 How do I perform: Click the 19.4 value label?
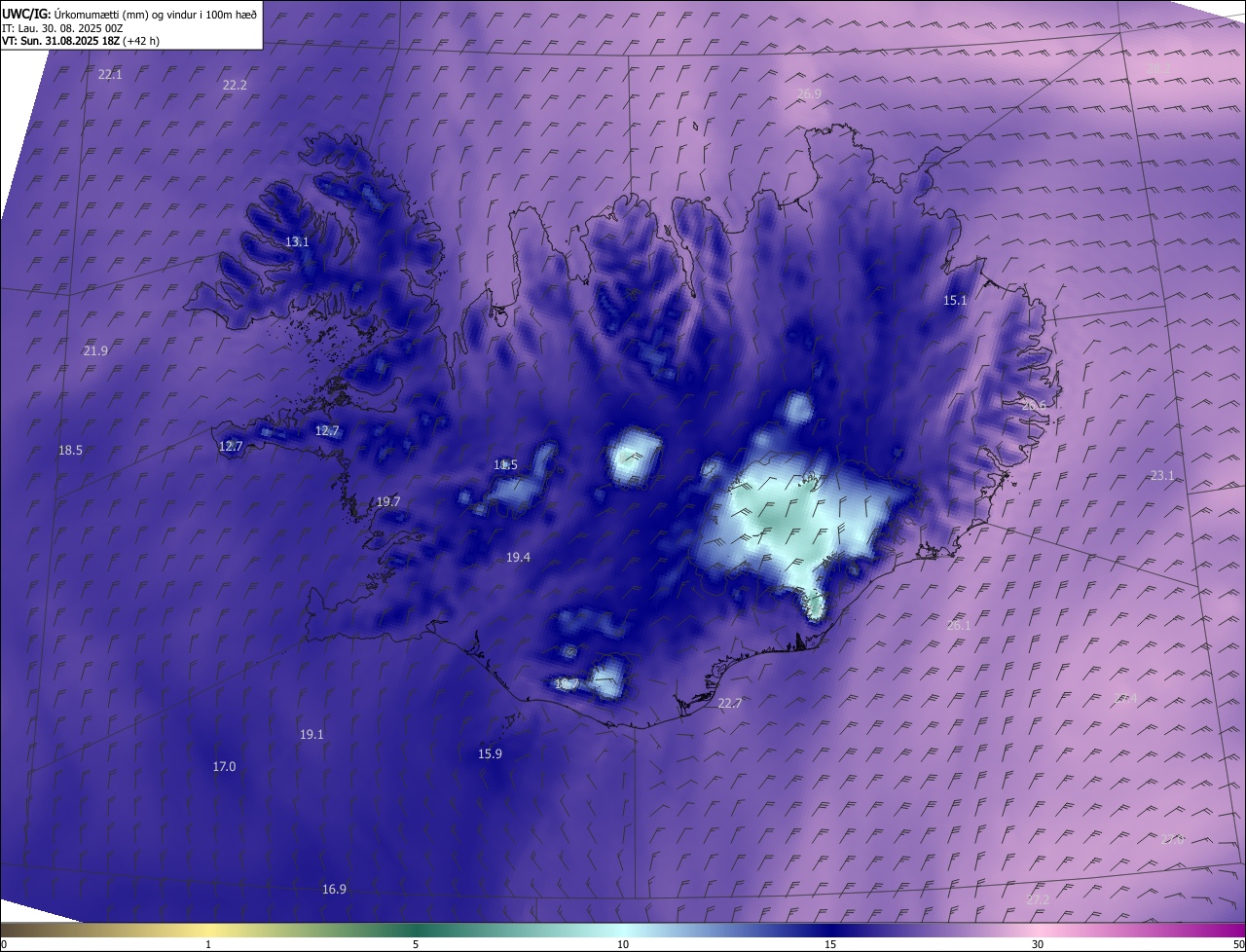(518, 557)
